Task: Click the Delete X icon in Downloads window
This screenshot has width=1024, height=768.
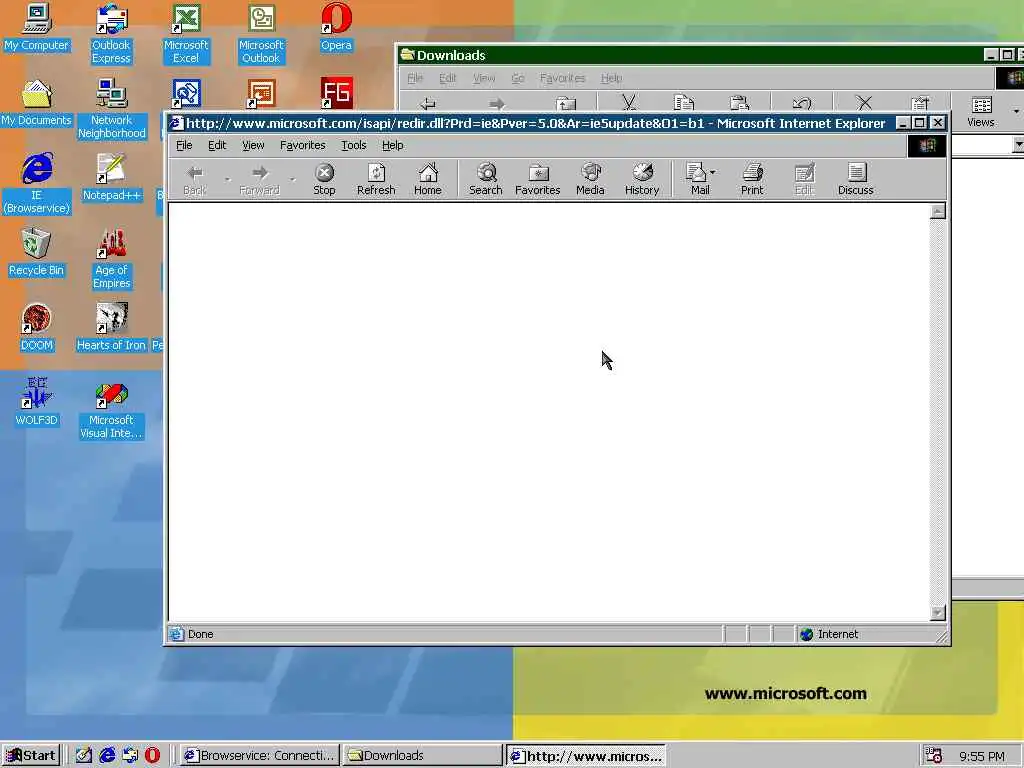Action: [864, 103]
